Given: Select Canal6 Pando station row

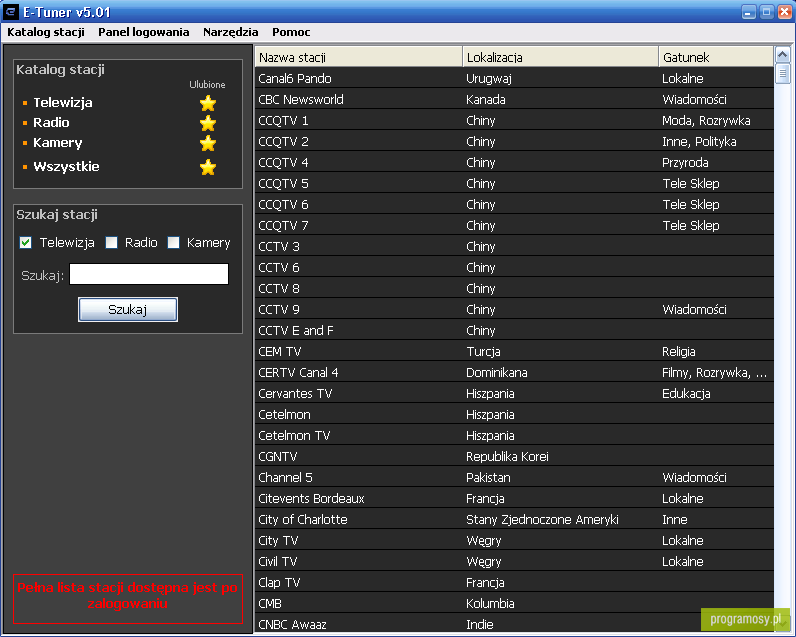Looking at the screenshot, I should coord(514,79).
